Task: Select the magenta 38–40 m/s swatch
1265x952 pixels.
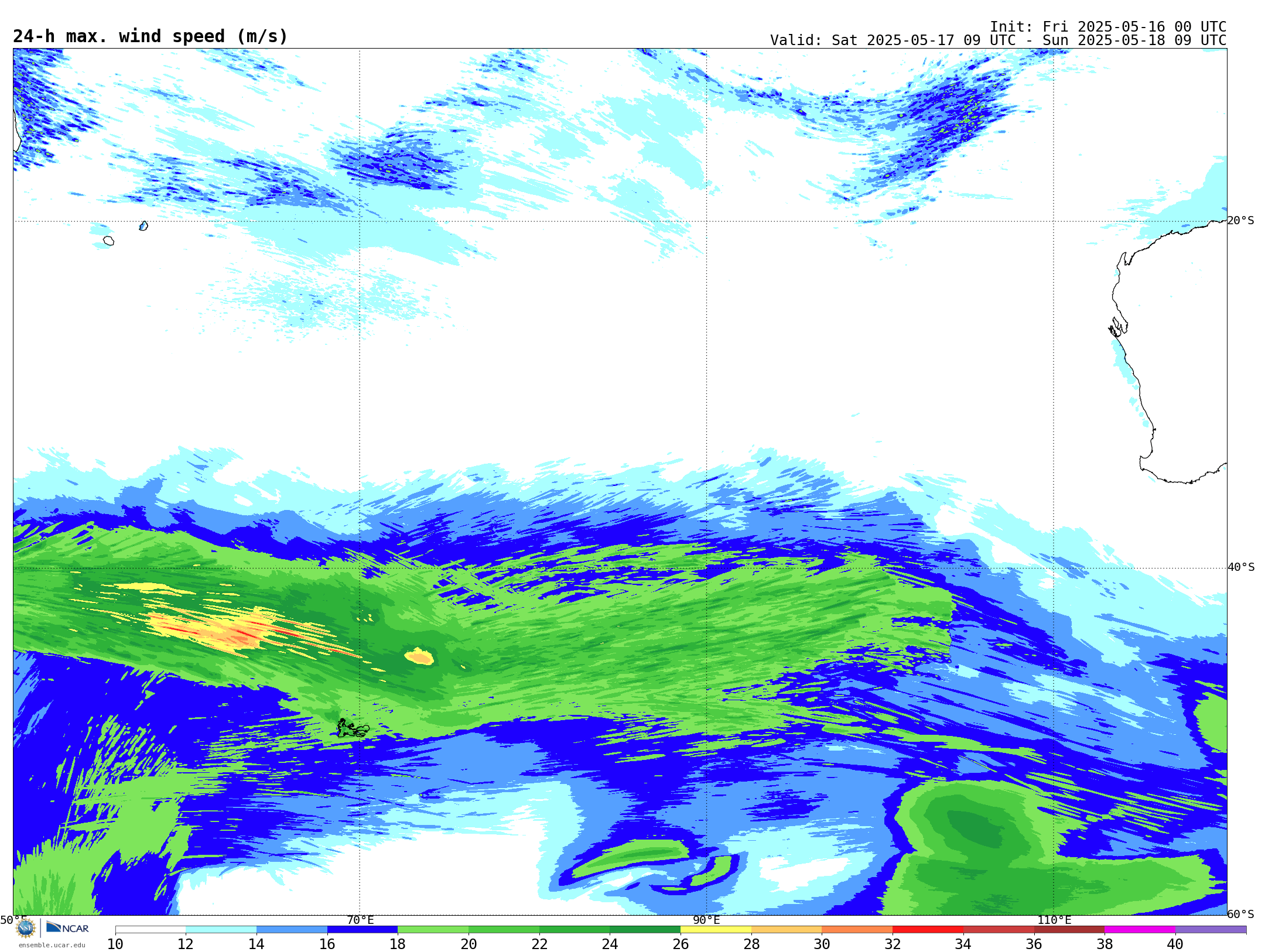Action: 1140,929
